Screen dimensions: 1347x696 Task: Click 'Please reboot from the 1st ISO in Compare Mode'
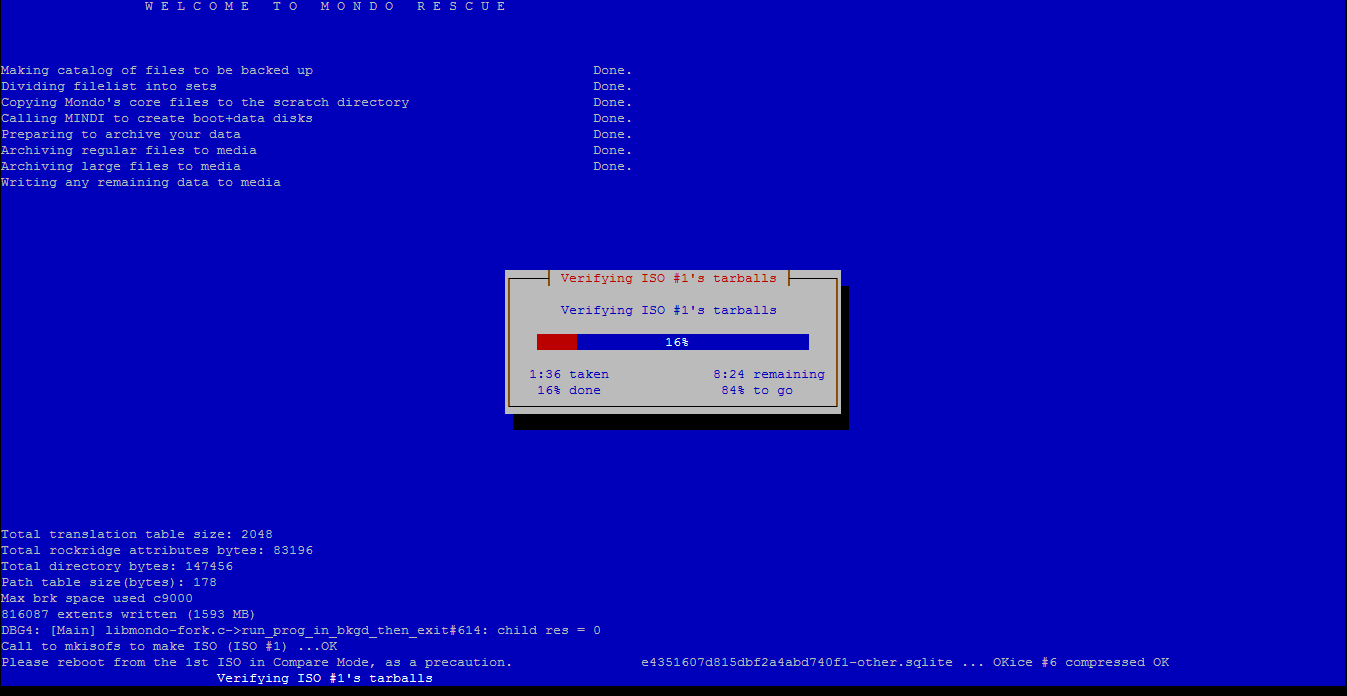click(257, 662)
